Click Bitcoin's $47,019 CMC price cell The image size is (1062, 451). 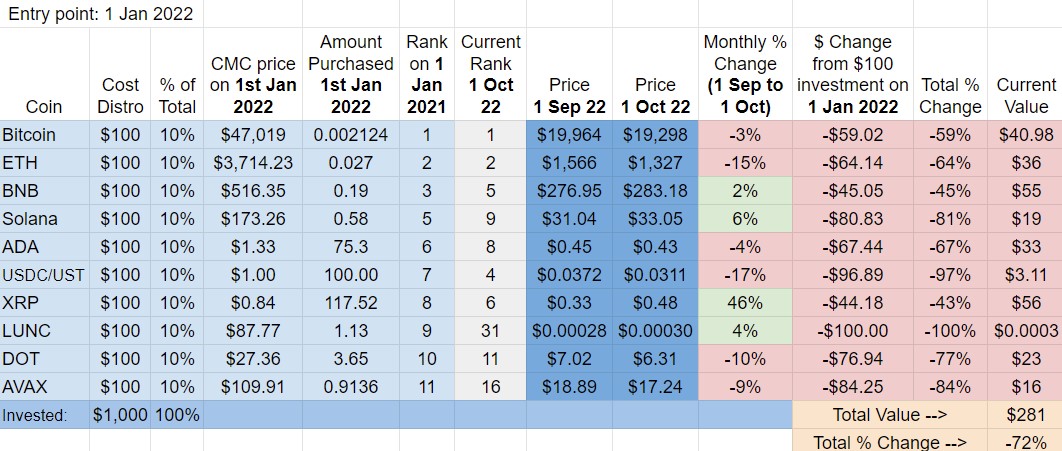click(253, 135)
